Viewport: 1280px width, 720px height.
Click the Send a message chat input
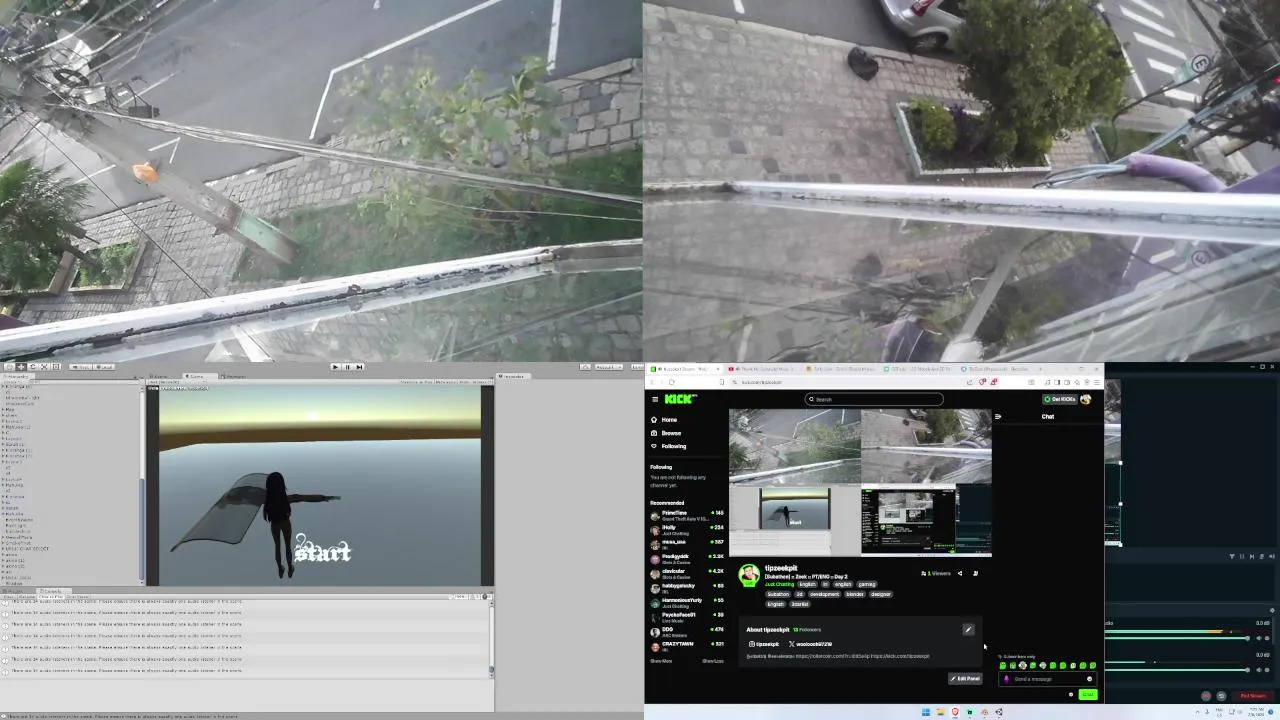[1048, 679]
